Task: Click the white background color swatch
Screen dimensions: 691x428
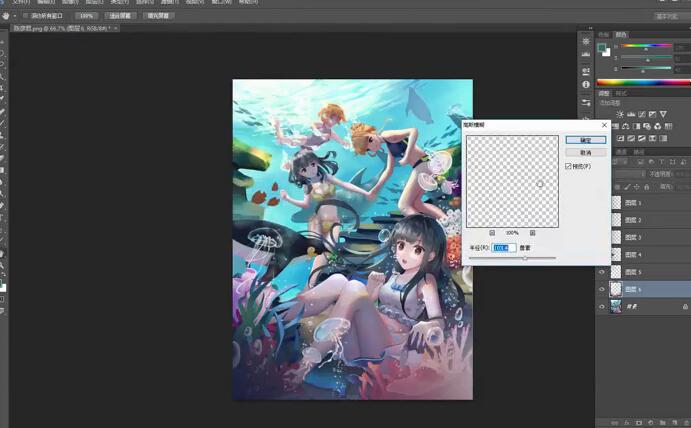Action: [607, 52]
